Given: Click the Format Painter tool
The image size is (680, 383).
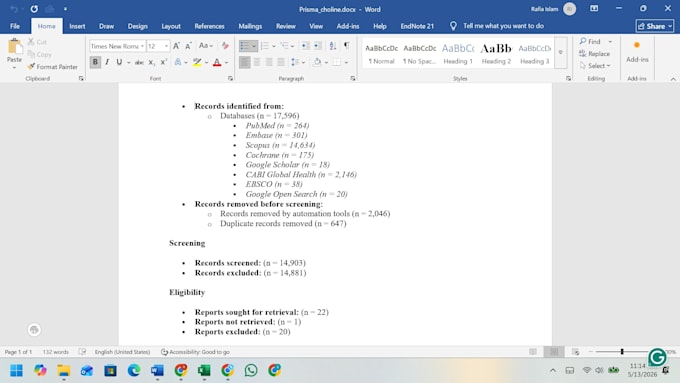Looking at the screenshot, I should 52,67.
